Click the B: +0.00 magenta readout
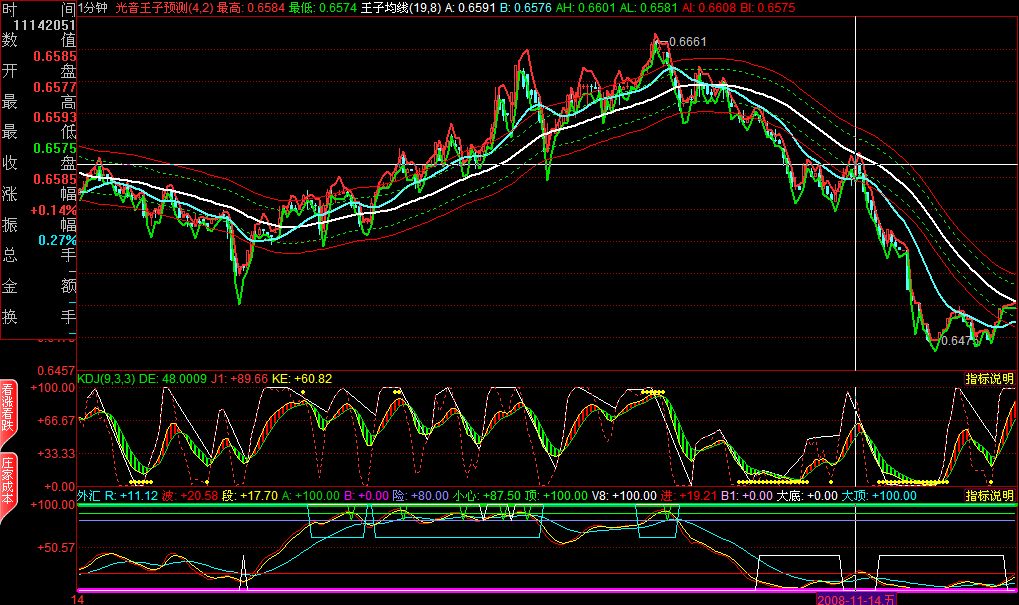 pyautogui.click(x=366, y=496)
